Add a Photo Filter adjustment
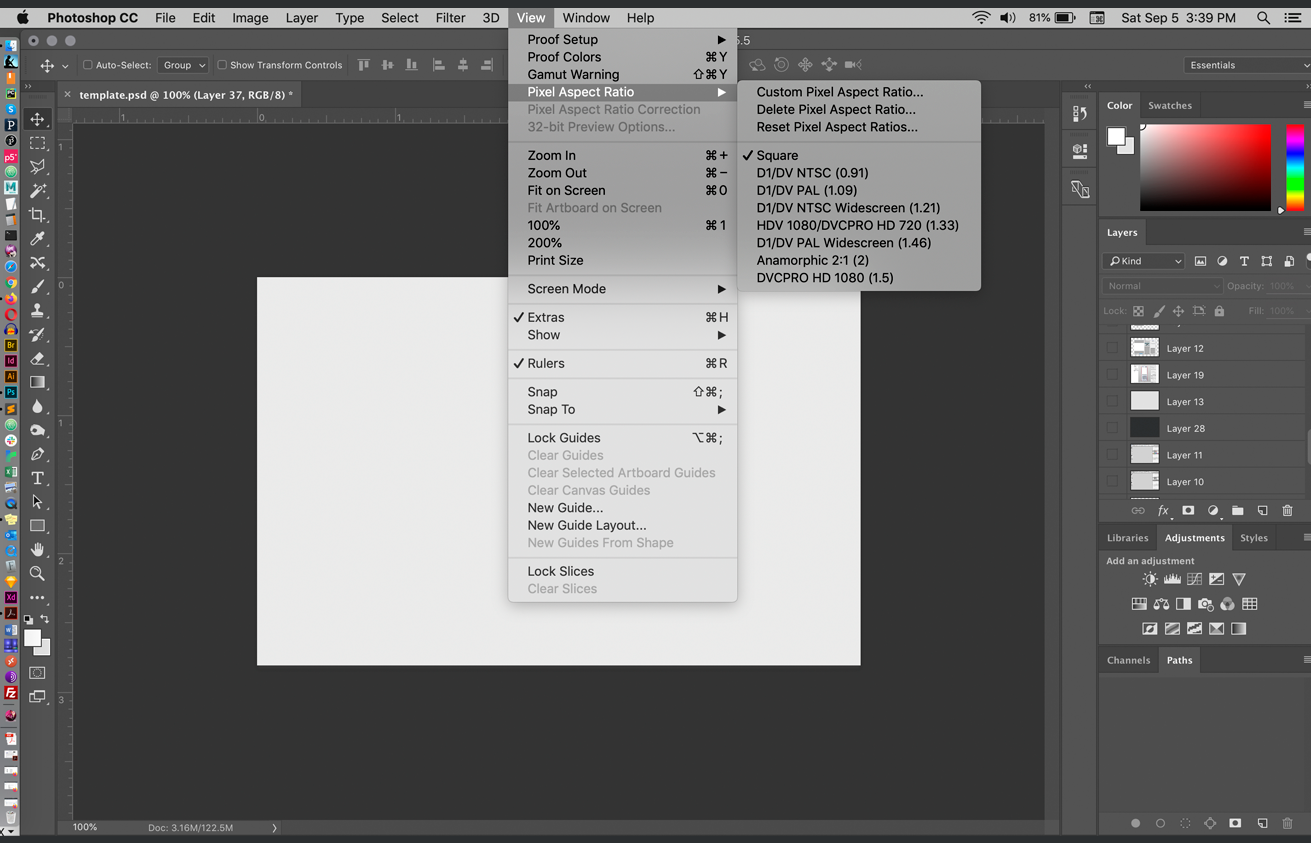Screen dimensions: 1311x843 point(1205,604)
